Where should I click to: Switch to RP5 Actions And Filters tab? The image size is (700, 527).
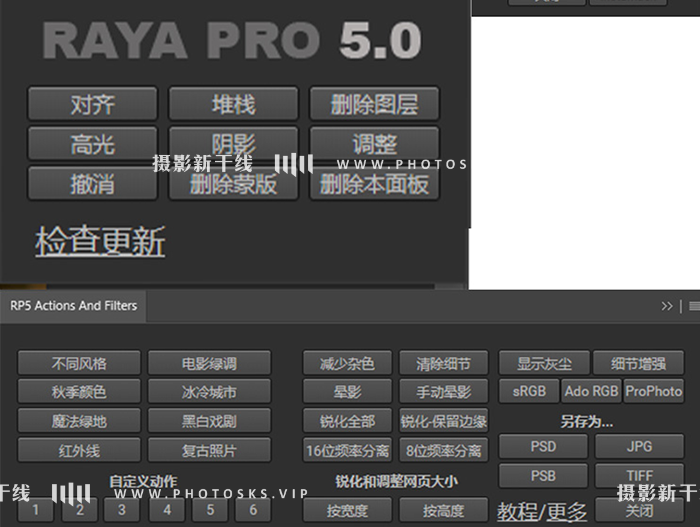point(74,306)
